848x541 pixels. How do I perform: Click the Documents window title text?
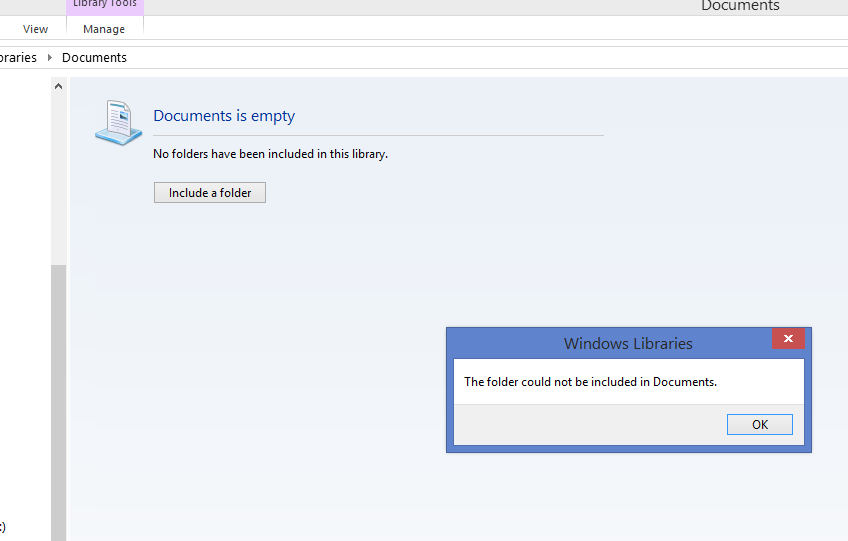[x=740, y=6]
